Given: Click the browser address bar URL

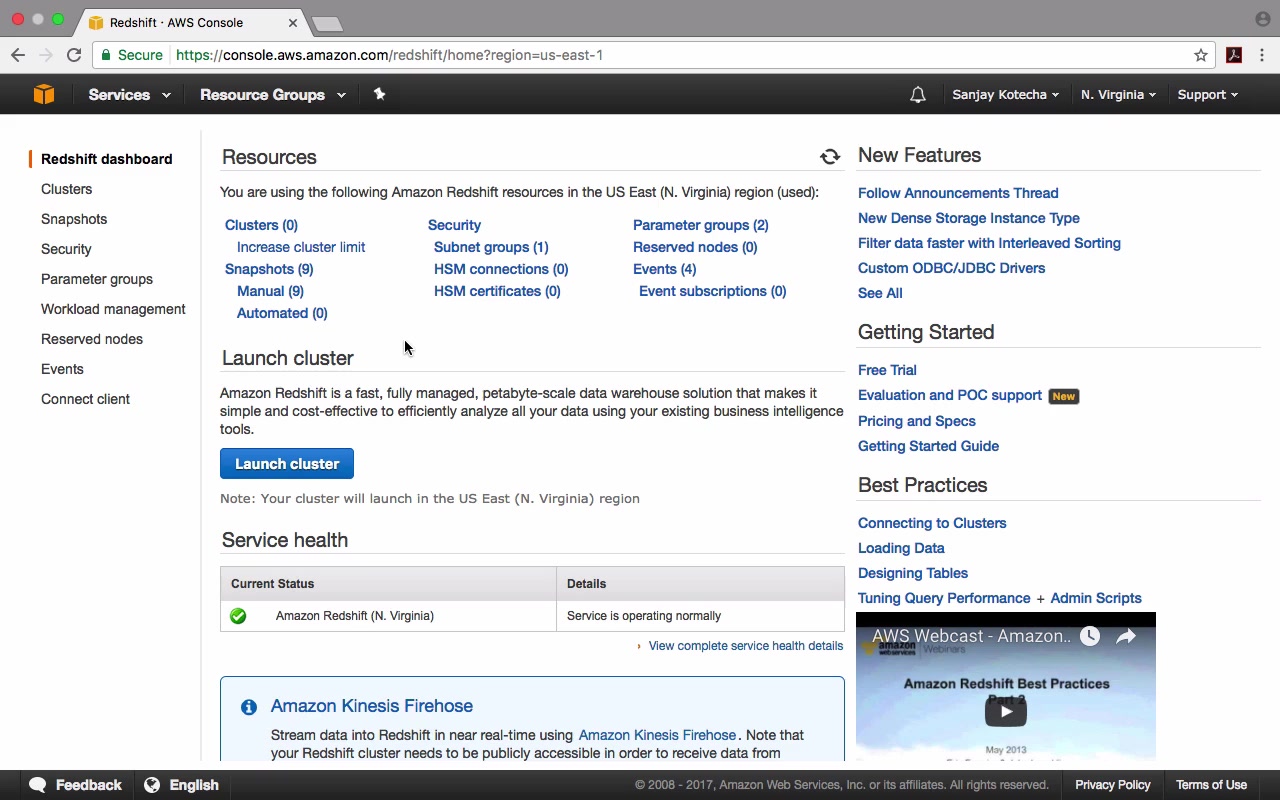Looking at the screenshot, I should 389,55.
